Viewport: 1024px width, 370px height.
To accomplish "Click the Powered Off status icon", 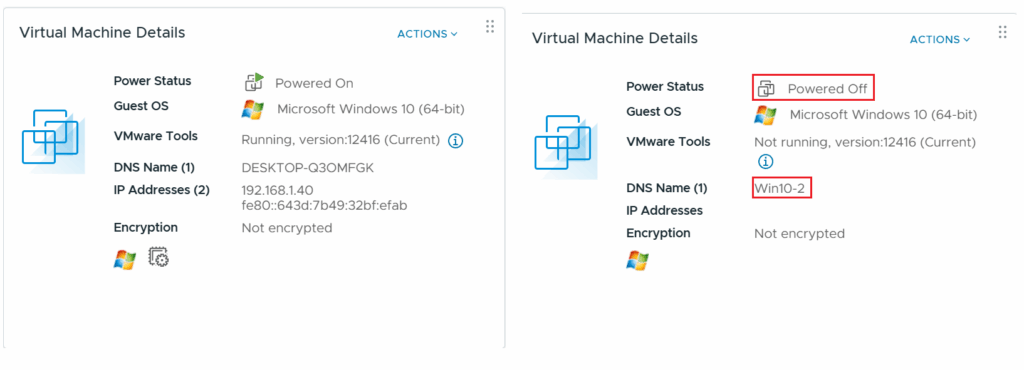I will [765, 88].
